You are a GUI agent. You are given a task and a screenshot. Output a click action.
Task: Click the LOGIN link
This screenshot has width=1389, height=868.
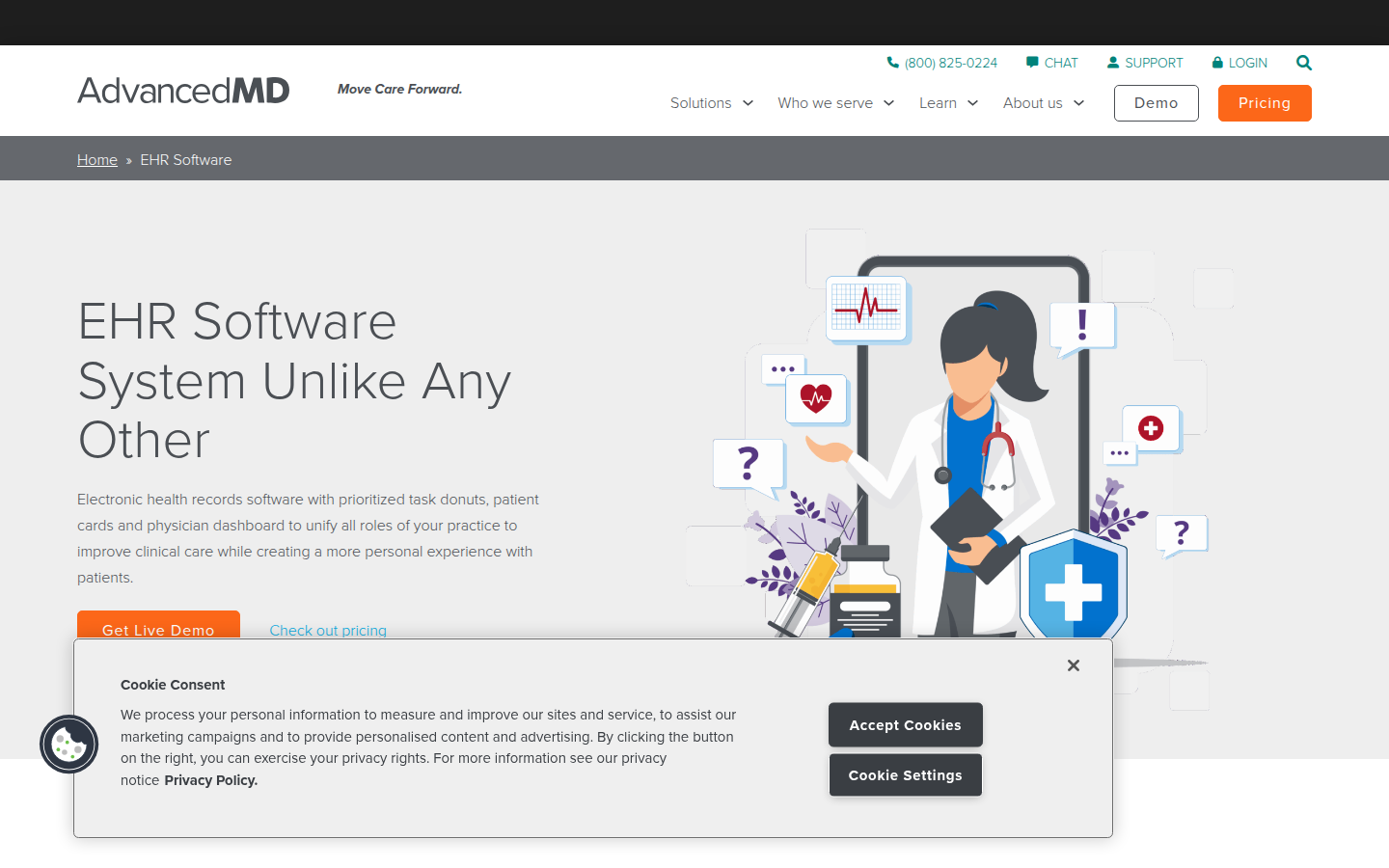pos(1248,63)
